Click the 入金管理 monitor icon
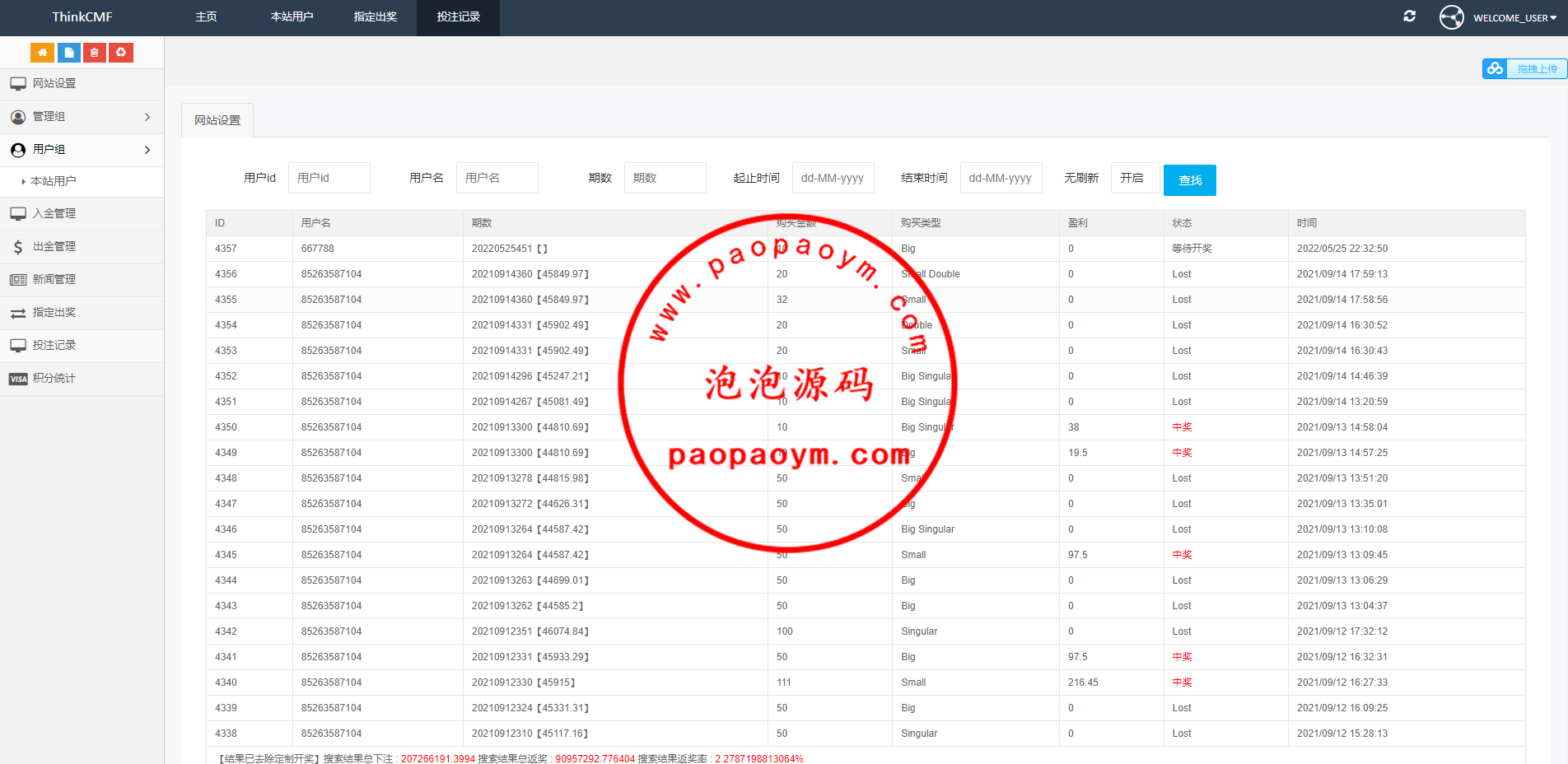This screenshot has height=764, width=1568. pyautogui.click(x=18, y=214)
